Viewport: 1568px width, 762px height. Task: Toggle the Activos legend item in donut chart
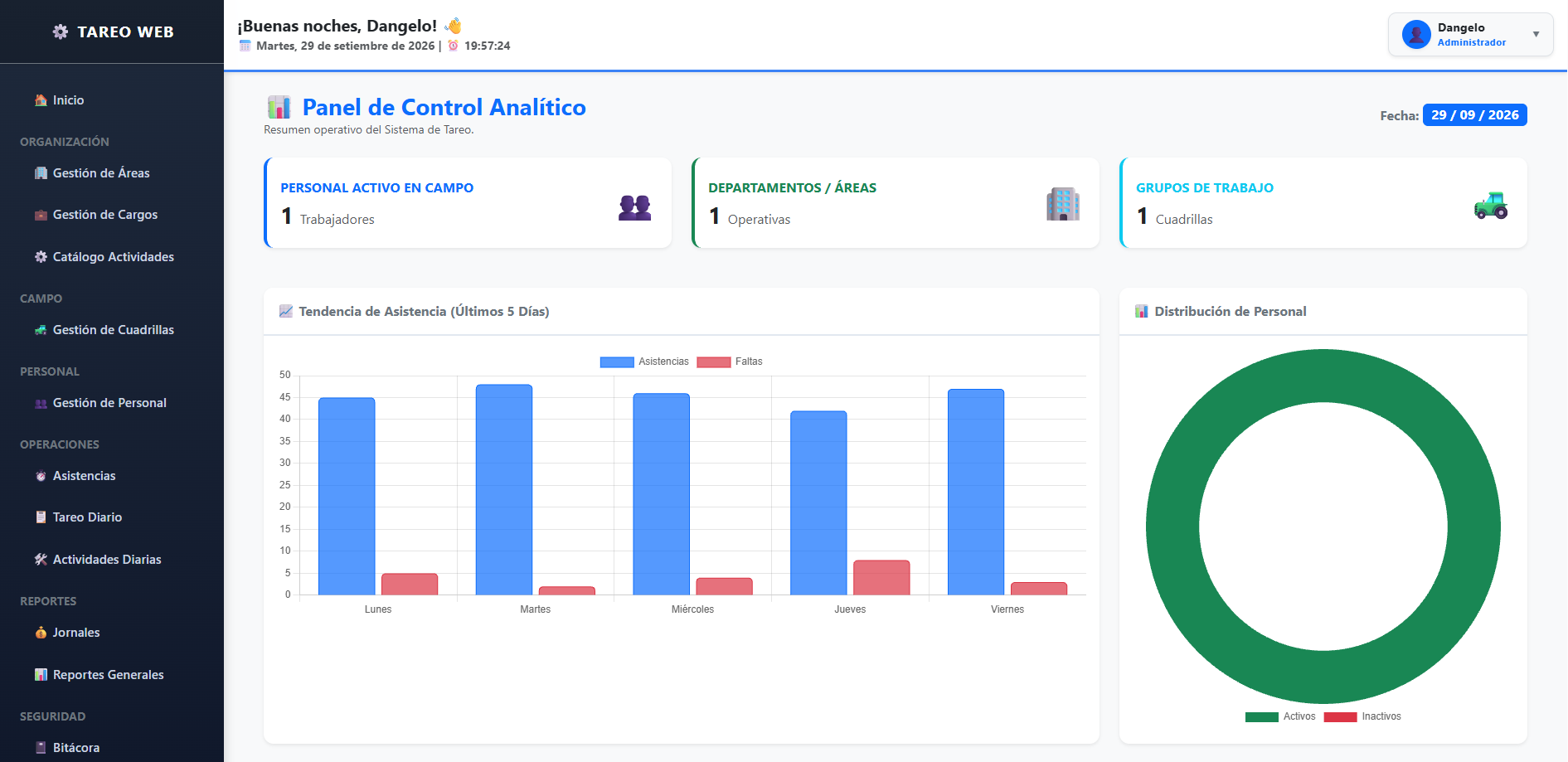click(1280, 717)
